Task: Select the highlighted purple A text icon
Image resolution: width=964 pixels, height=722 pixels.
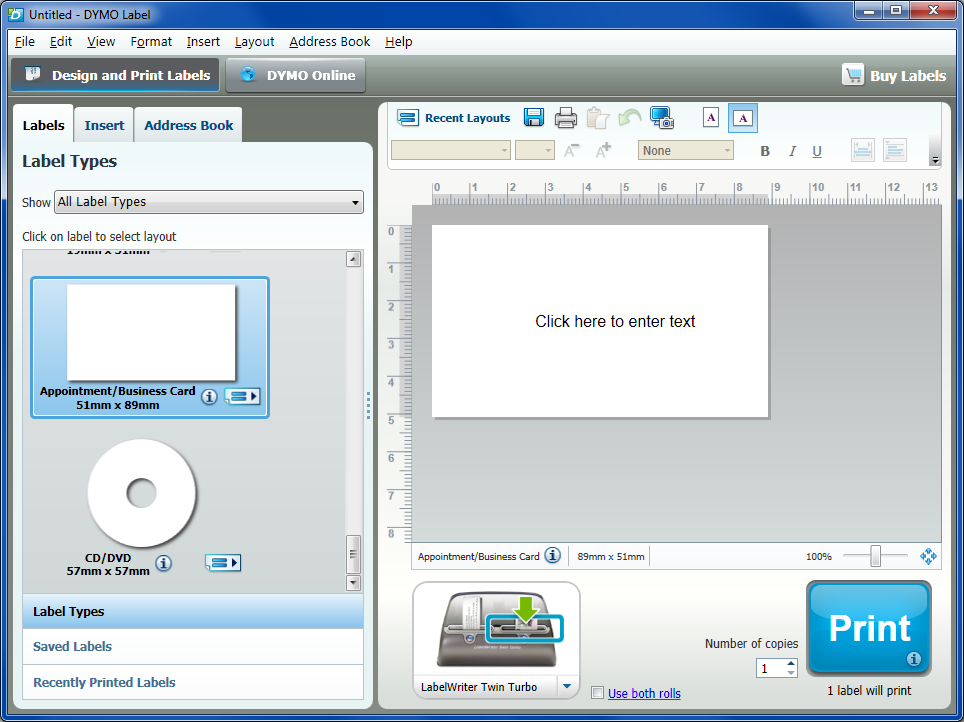Action: (x=742, y=117)
